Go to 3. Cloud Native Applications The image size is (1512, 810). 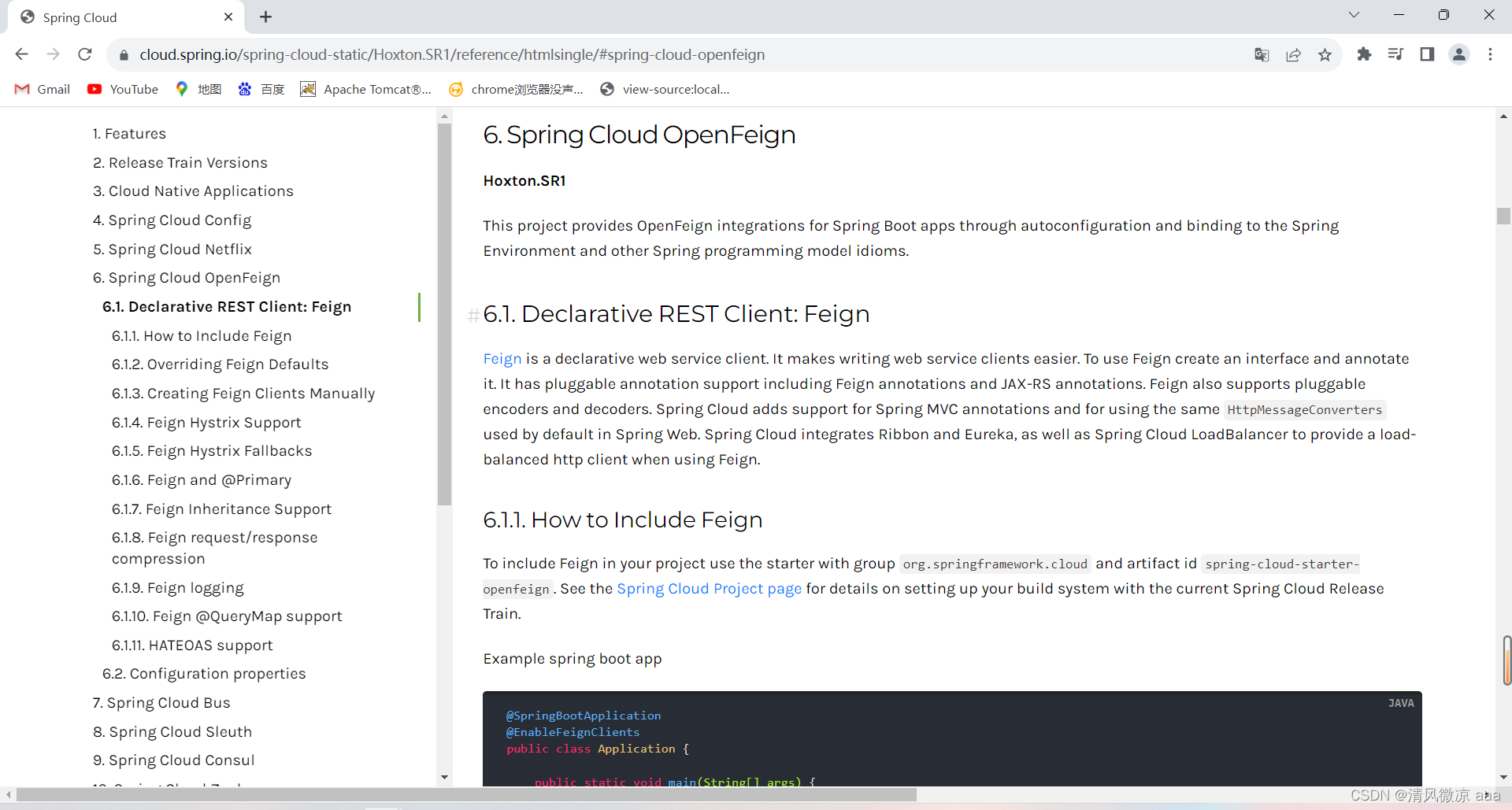pos(193,191)
